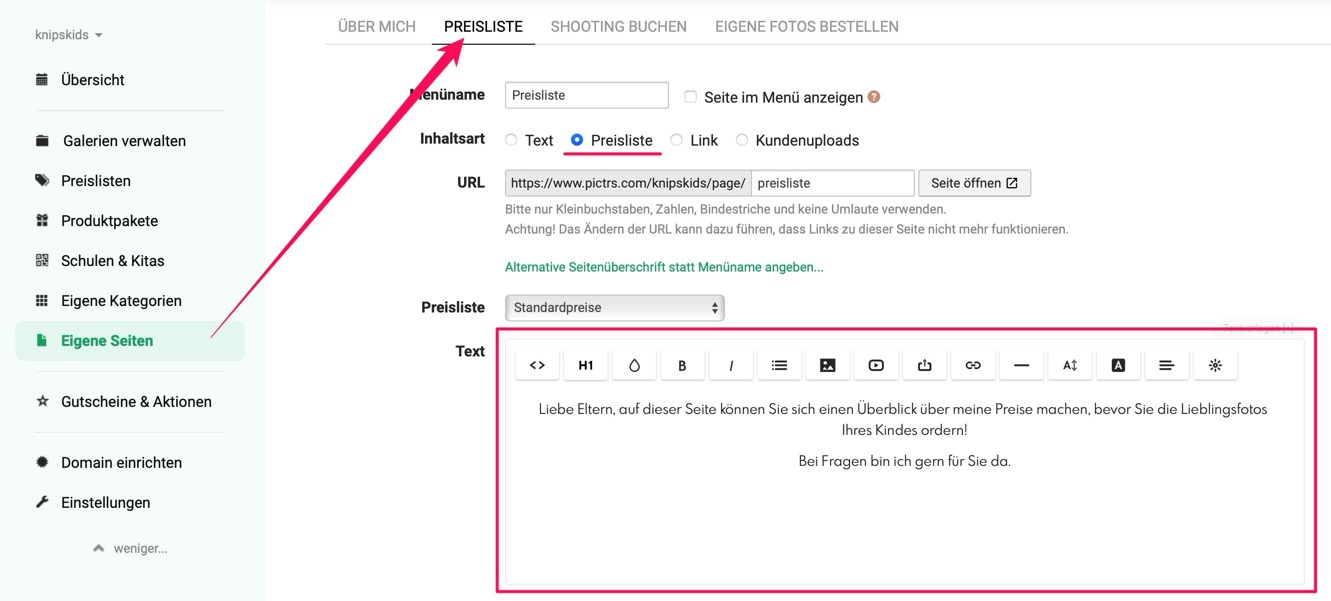Toggle bold formatting in text editor

(682, 366)
